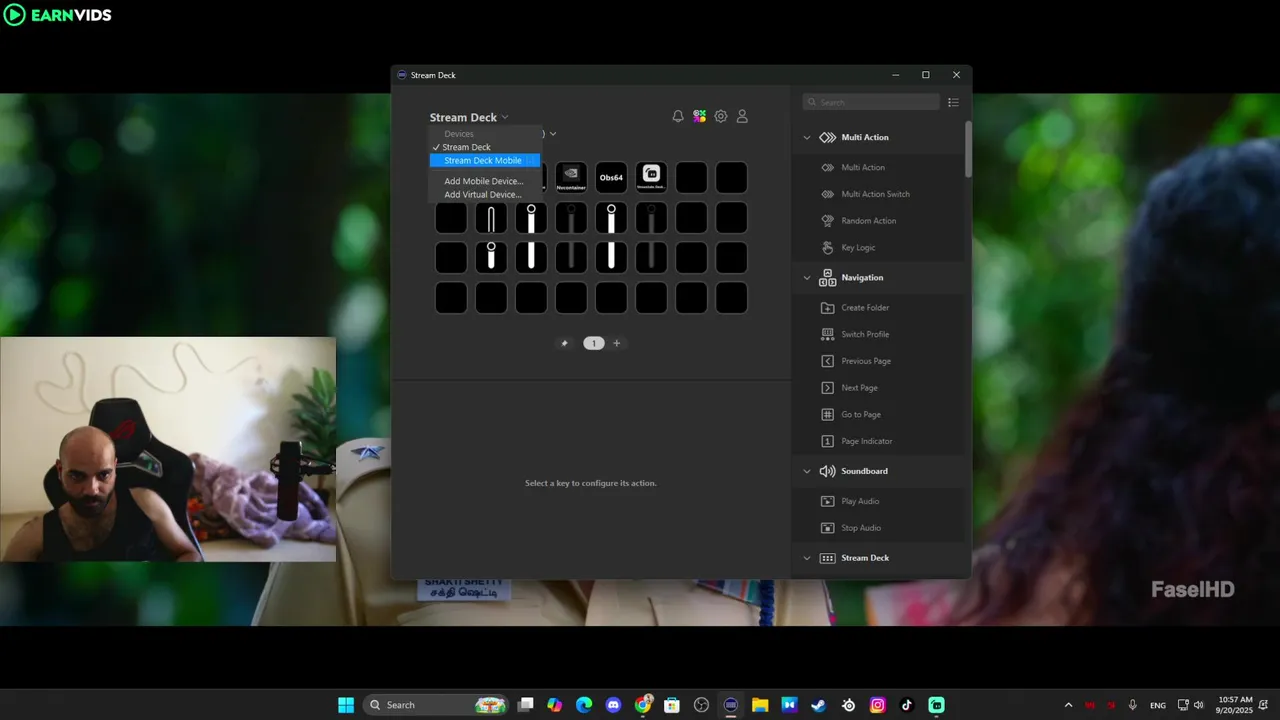Screen dimensions: 1280x720
Task: Click the Windows Start button
Action: [x=346, y=705]
